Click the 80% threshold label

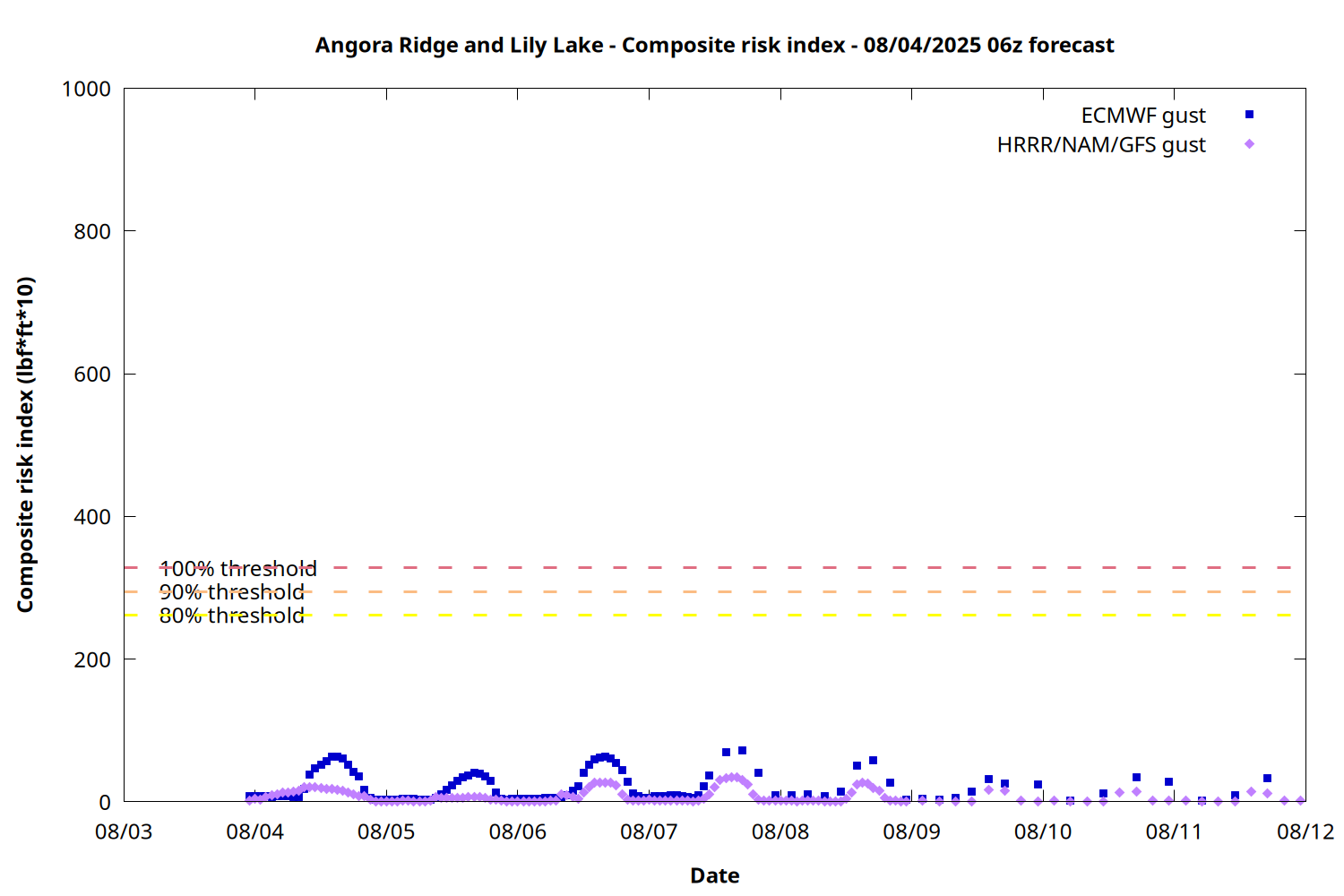click(x=232, y=616)
